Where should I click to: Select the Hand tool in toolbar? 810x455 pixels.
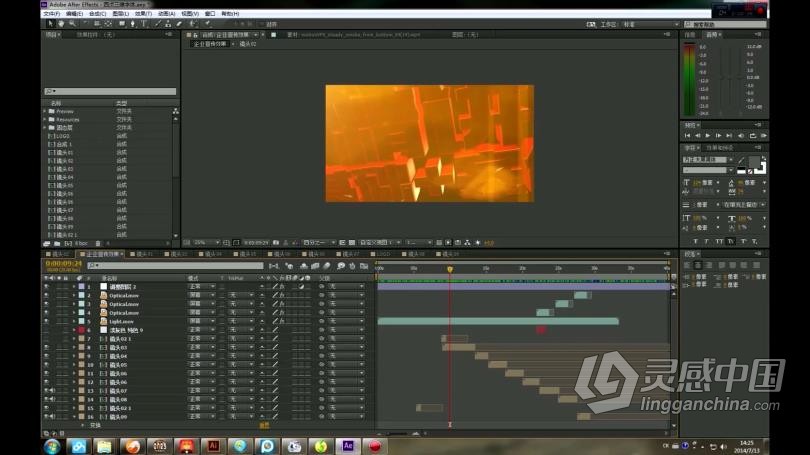pos(61,24)
